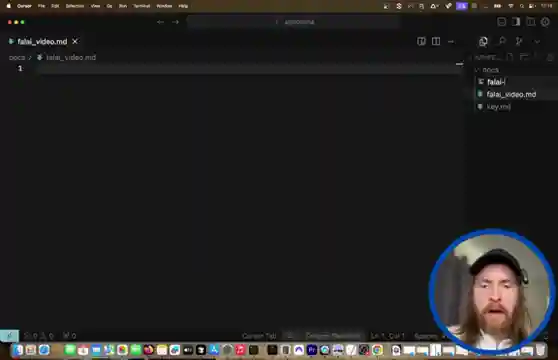Click the webcam bubble overlay
This screenshot has width=558, height=360.
pos(492,291)
